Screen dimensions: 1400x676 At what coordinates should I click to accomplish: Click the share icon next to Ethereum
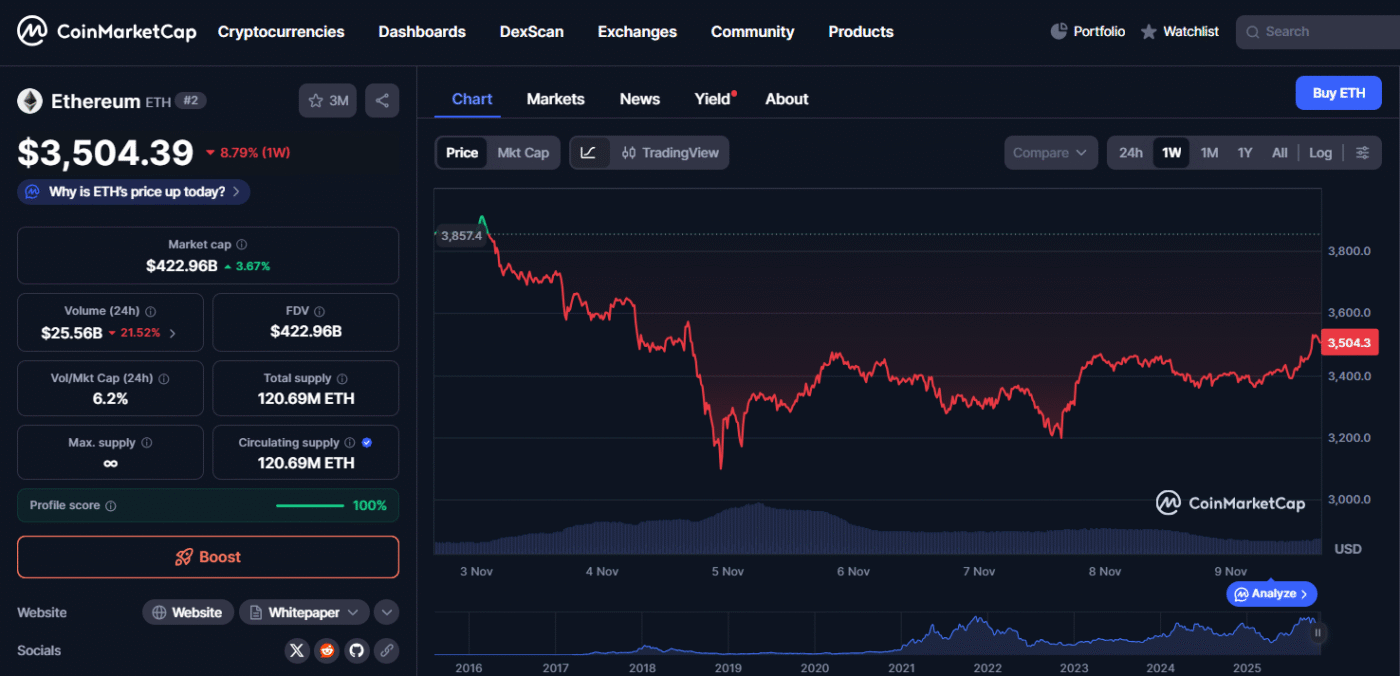coord(381,100)
